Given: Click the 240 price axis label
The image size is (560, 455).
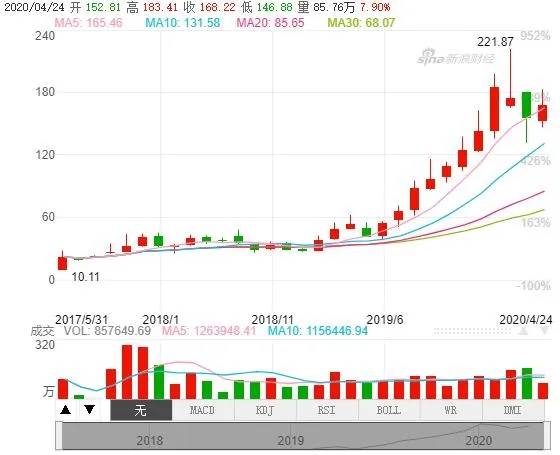Looking at the screenshot, I should pos(45,35).
